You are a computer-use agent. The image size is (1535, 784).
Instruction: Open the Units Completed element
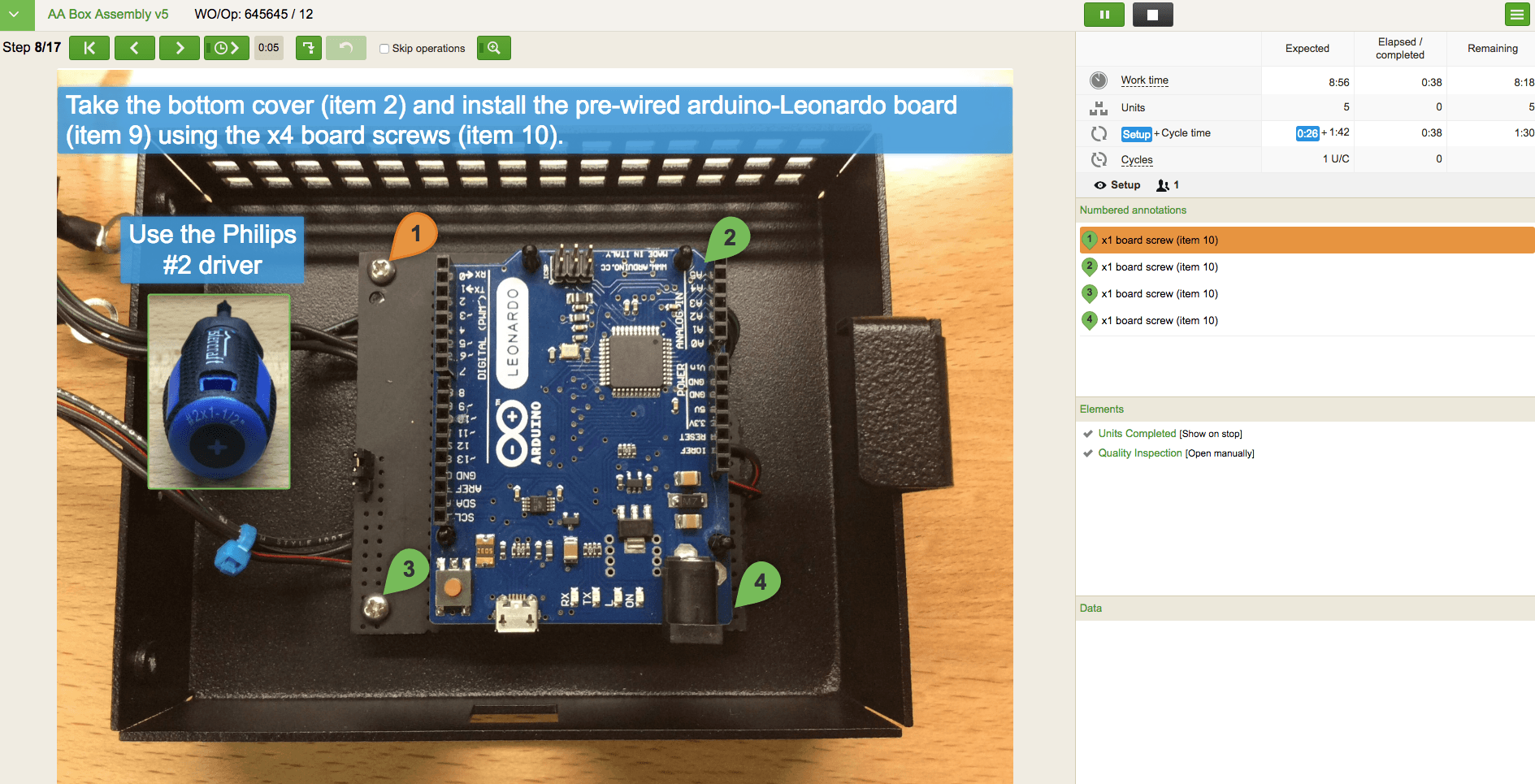coord(1137,434)
